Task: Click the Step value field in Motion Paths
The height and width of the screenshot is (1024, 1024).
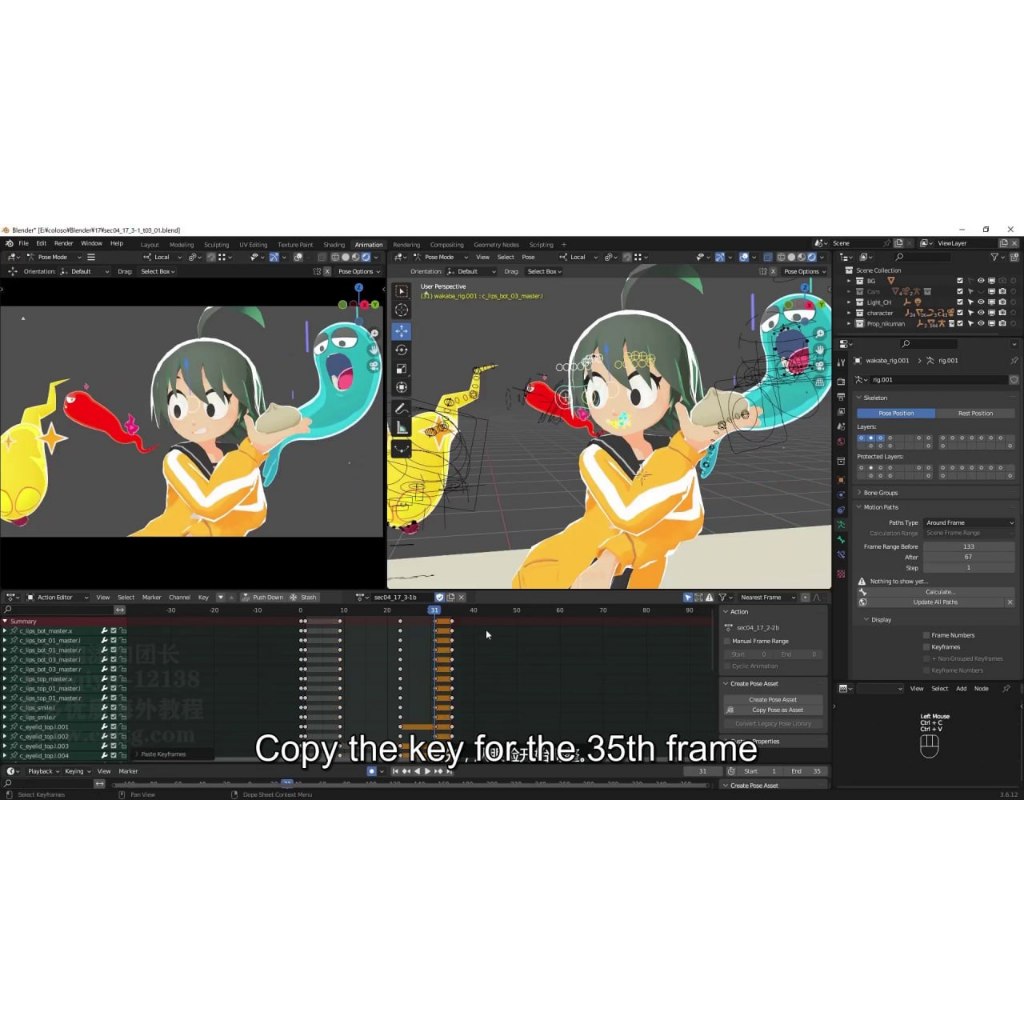Action: click(x=968, y=568)
